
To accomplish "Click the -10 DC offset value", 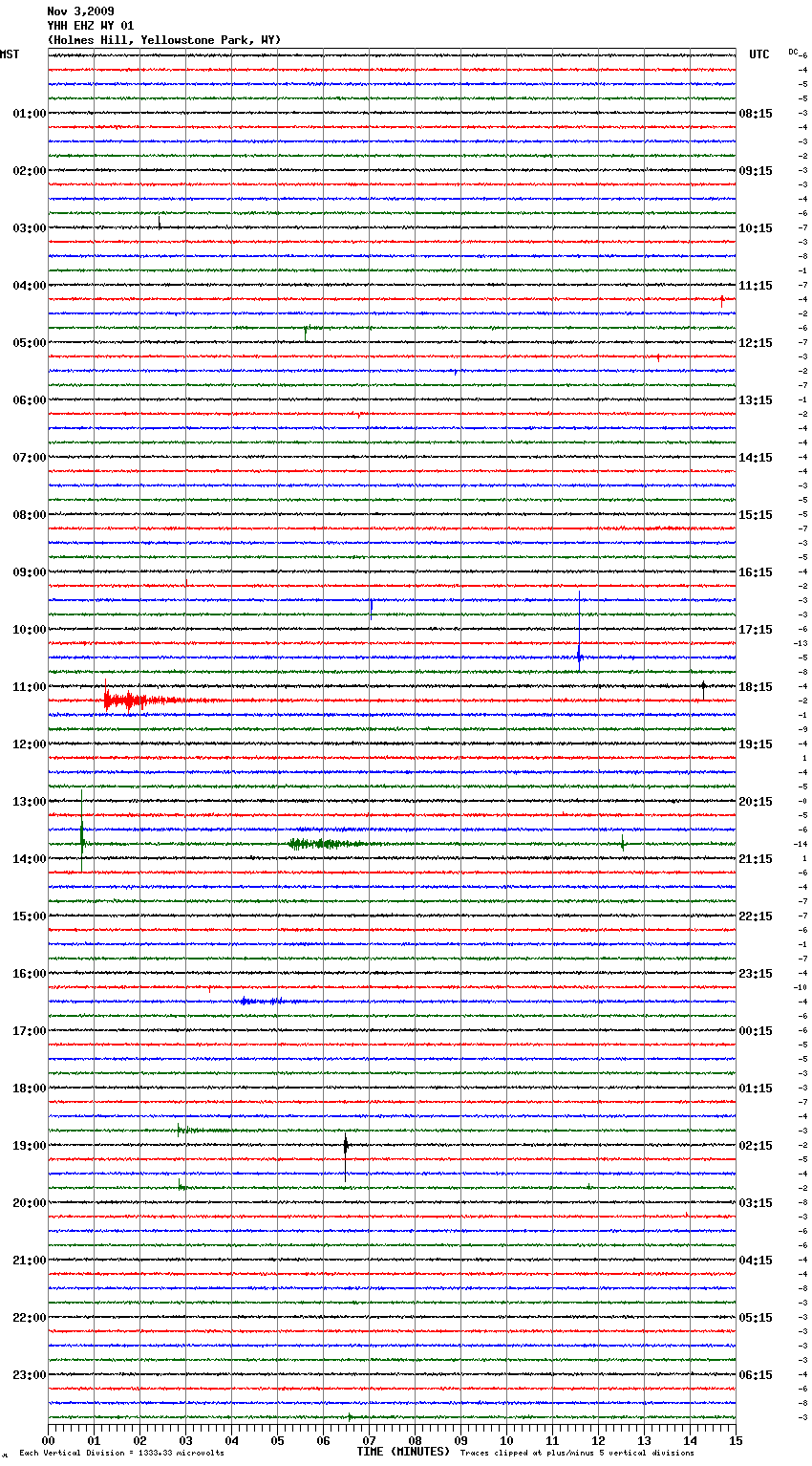I will pos(801,987).
